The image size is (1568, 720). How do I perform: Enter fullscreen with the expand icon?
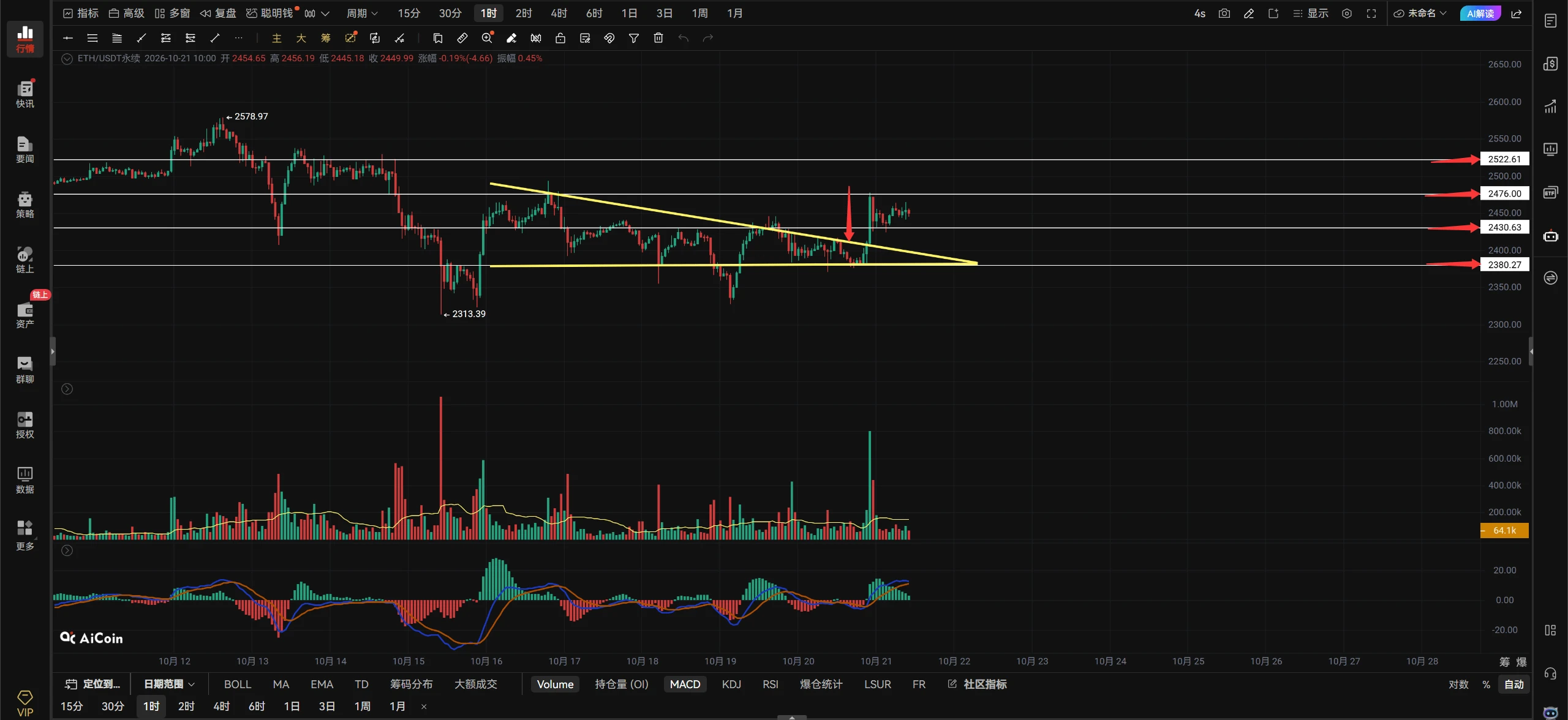(x=1371, y=13)
